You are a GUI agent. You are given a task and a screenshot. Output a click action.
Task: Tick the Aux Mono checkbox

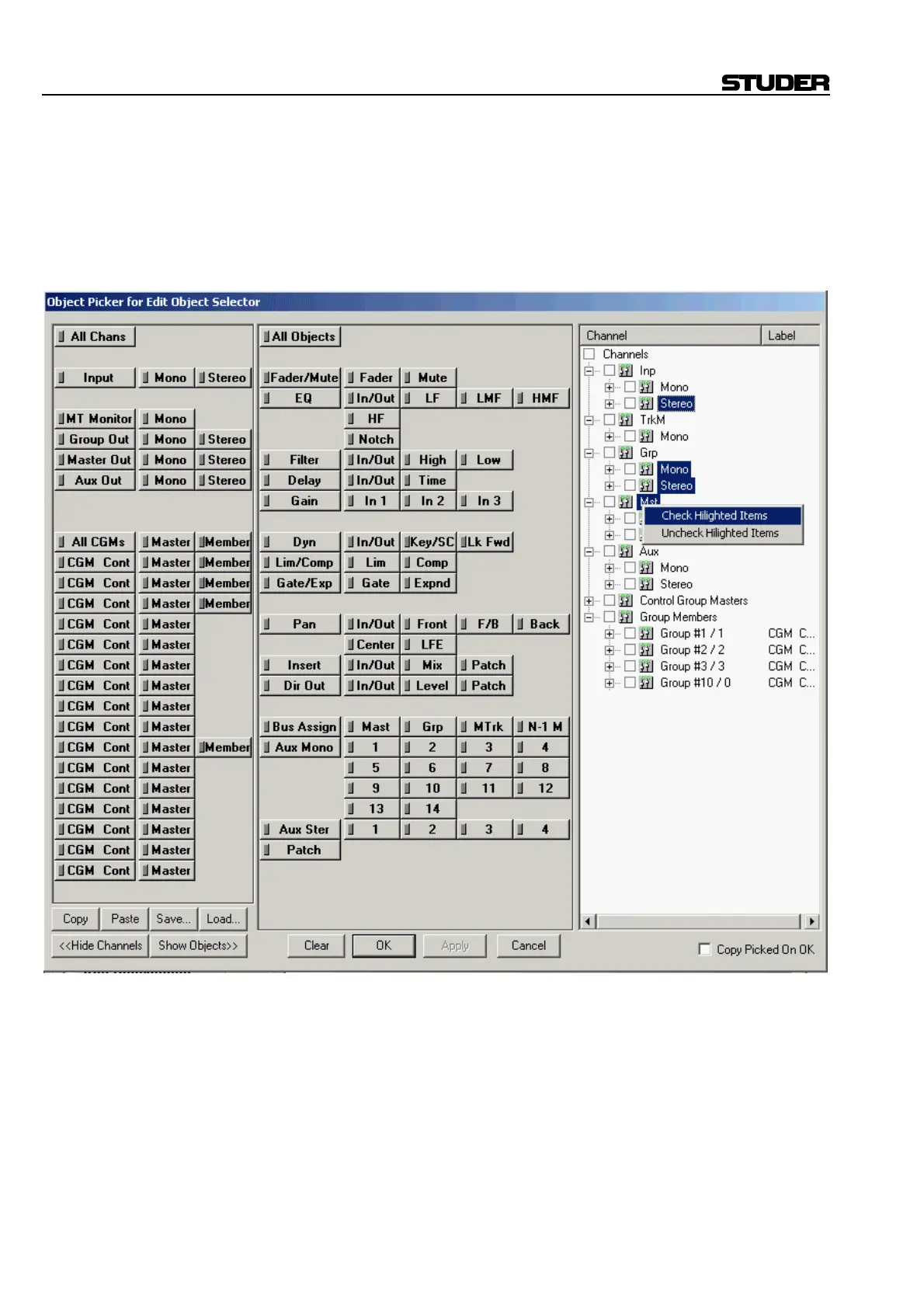click(630, 568)
